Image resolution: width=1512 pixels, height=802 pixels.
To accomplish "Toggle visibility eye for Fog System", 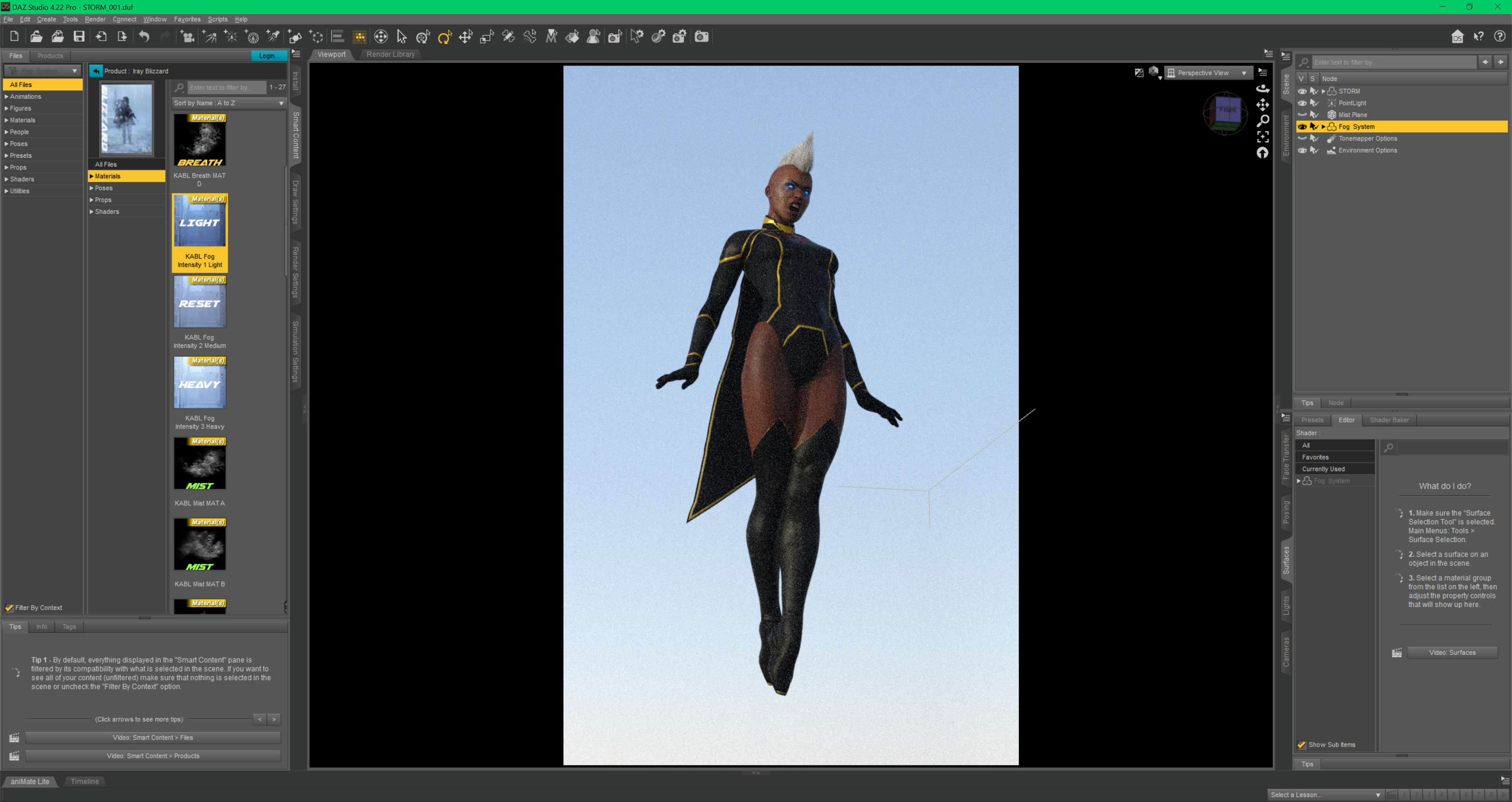I will pos(1302,127).
